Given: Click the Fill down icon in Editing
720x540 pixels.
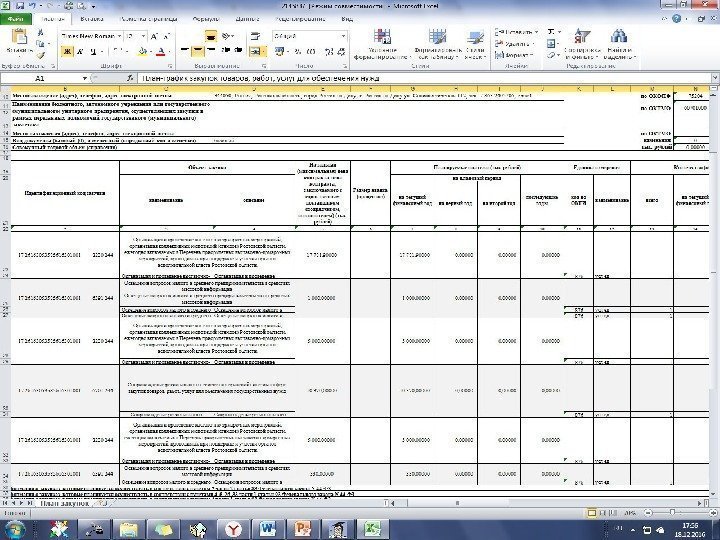Looking at the screenshot, I should coord(551,44).
